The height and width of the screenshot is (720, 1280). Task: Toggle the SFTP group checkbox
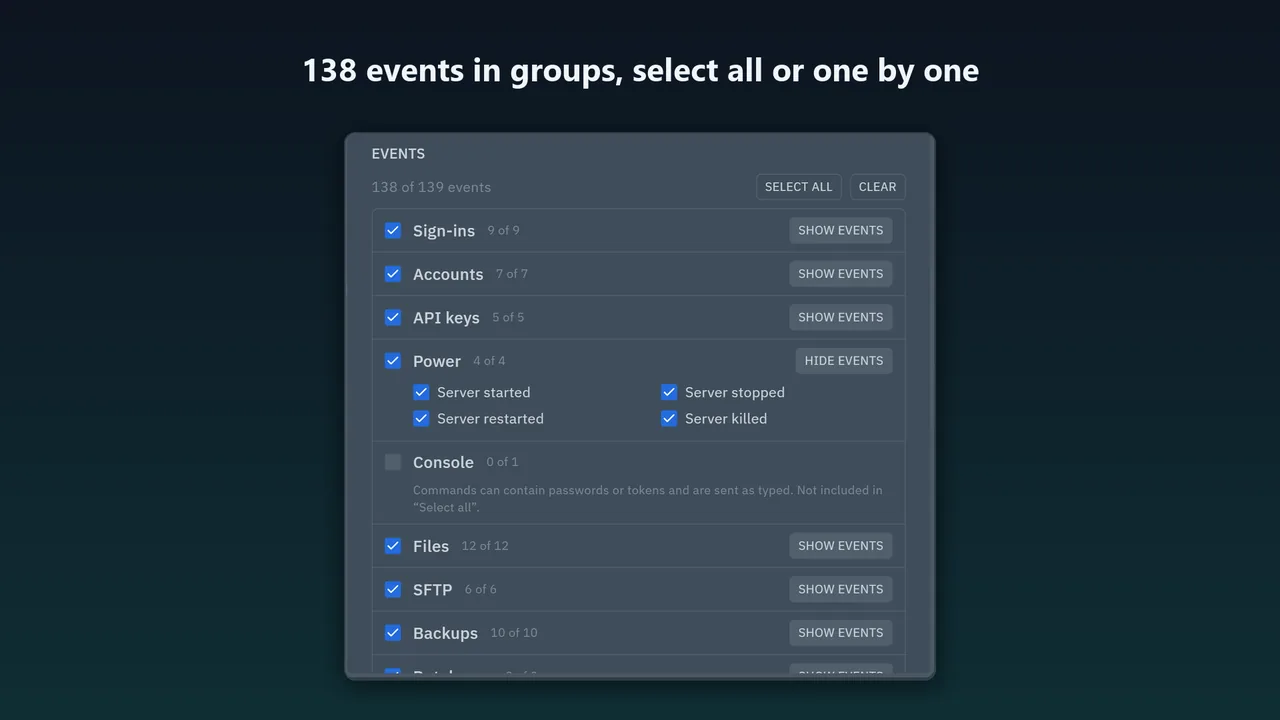pos(393,589)
